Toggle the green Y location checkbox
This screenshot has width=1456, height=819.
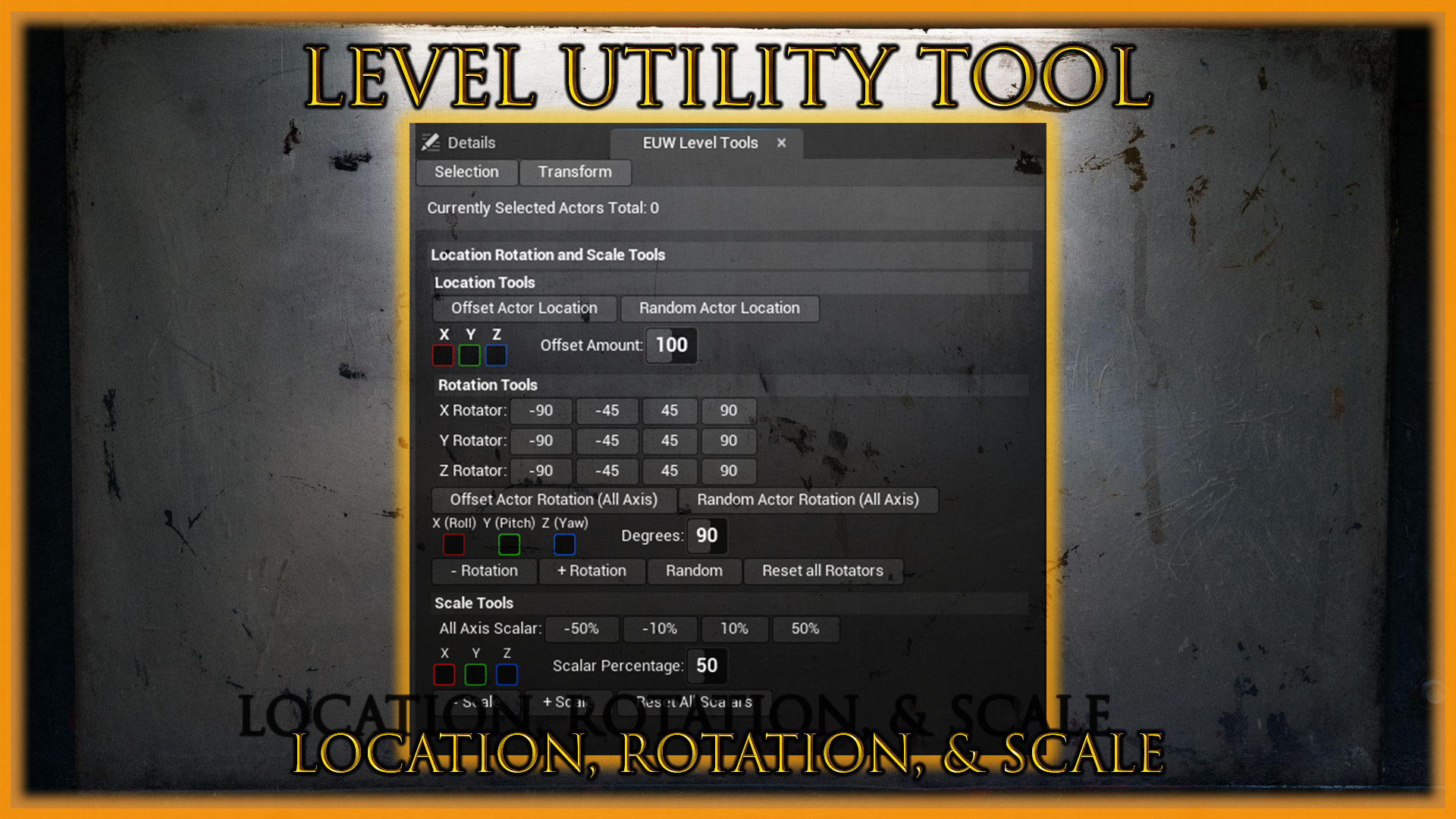point(469,355)
